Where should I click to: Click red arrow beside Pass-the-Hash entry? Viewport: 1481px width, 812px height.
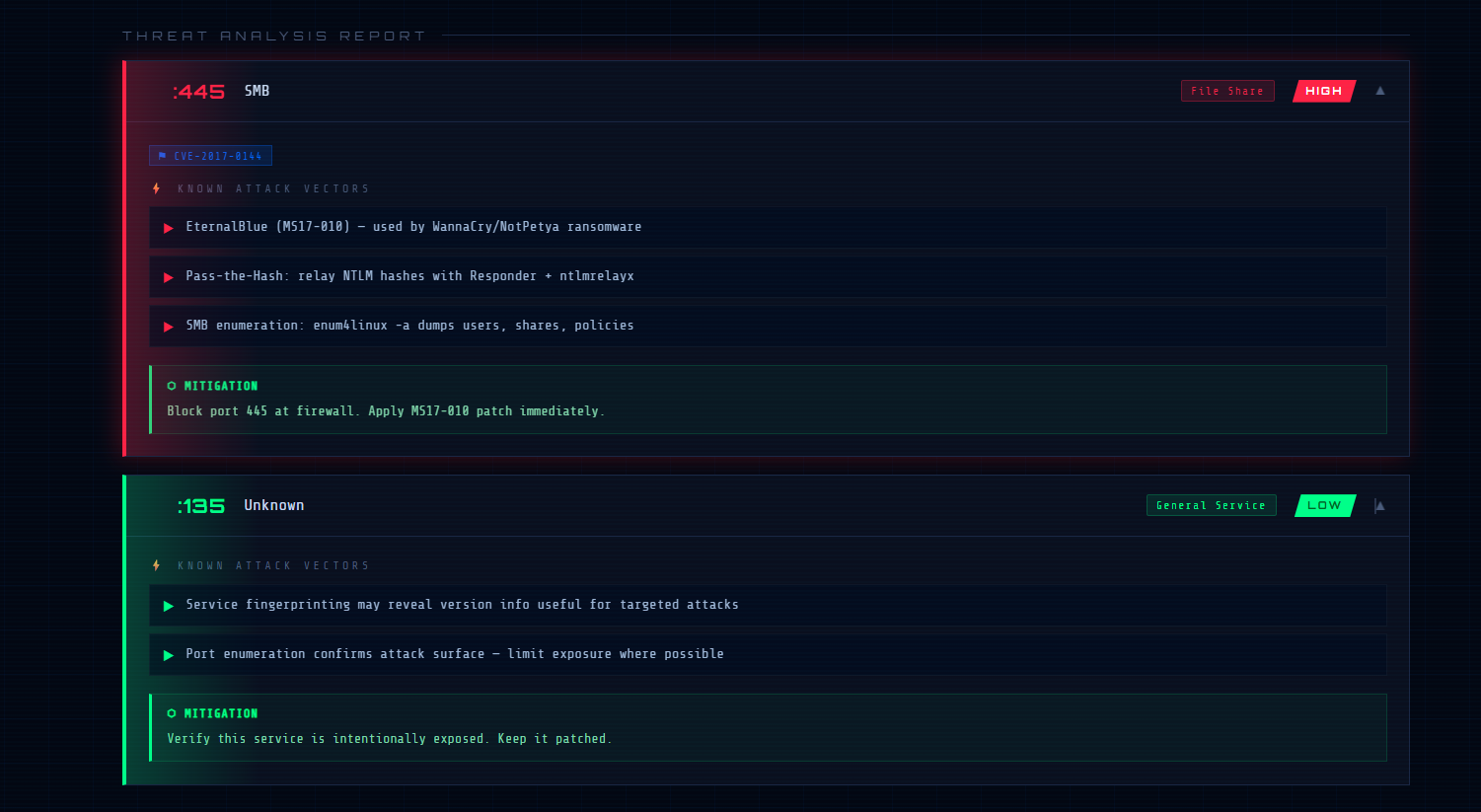click(x=169, y=277)
